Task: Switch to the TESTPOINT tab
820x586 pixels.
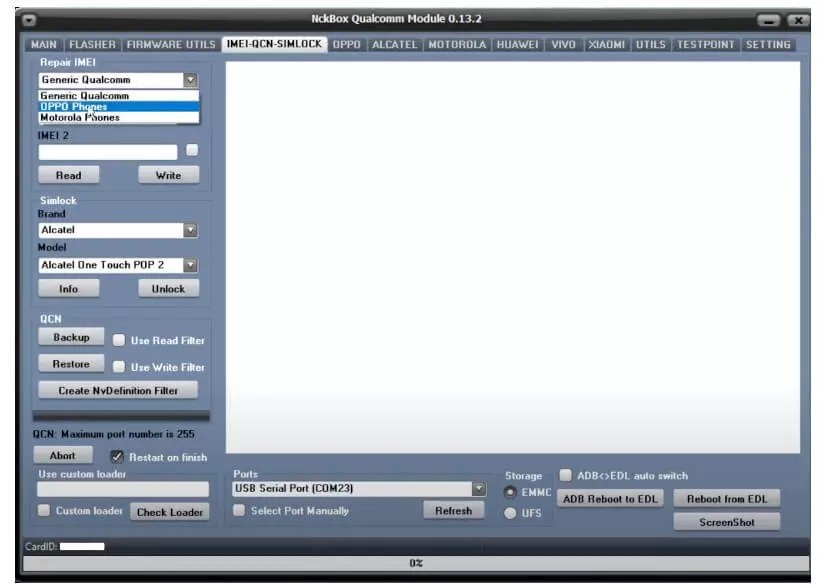Action: (x=705, y=44)
